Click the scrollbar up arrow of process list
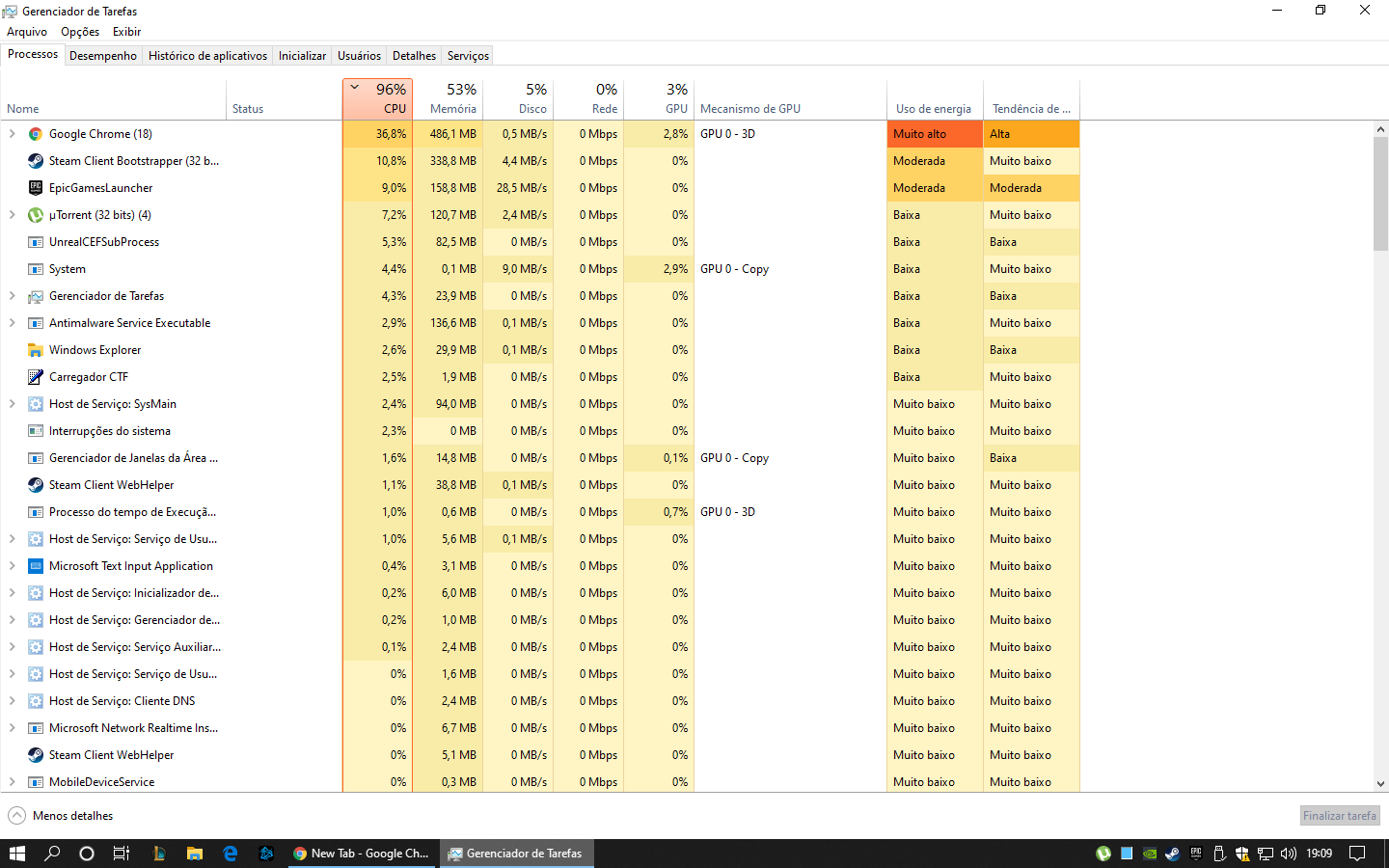 pos(1380,129)
